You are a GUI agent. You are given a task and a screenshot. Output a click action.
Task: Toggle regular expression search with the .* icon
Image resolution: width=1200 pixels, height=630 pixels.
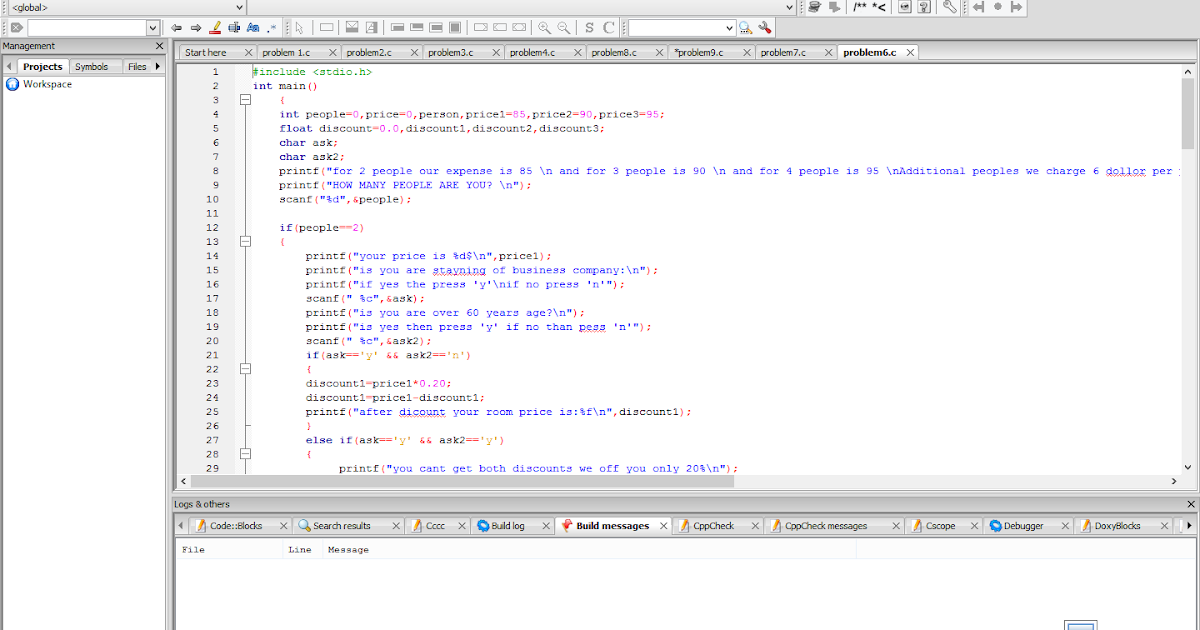(x=270, y=28)
